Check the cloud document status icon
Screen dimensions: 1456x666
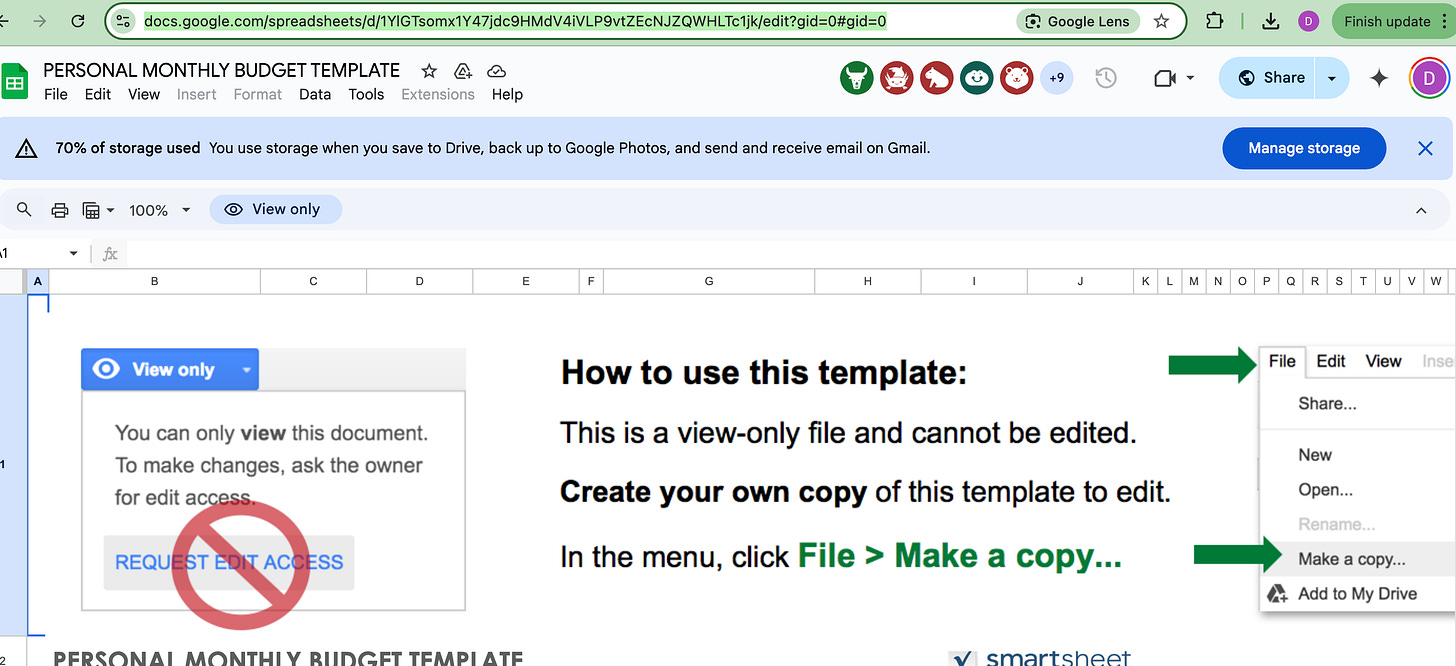(x=496, y=71)
